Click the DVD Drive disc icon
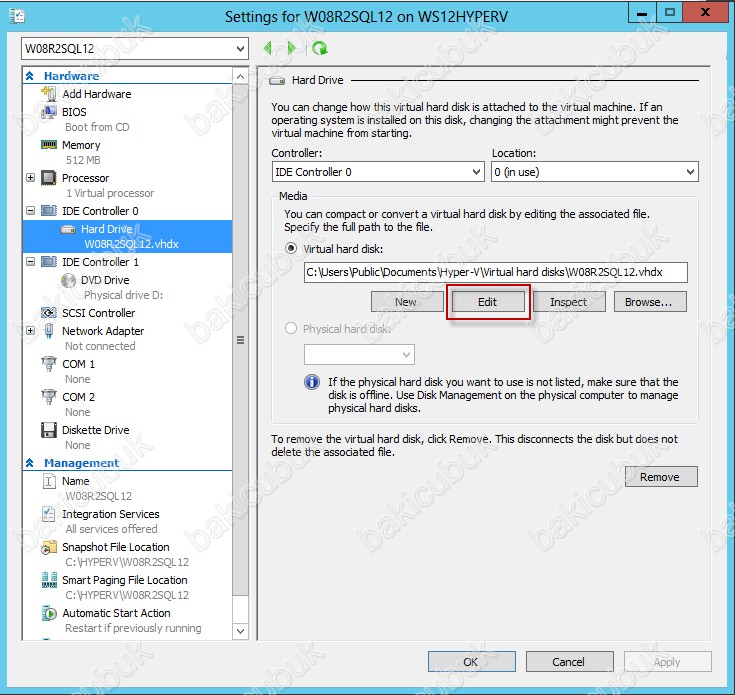Screen dimensions: 735x695 68,280
